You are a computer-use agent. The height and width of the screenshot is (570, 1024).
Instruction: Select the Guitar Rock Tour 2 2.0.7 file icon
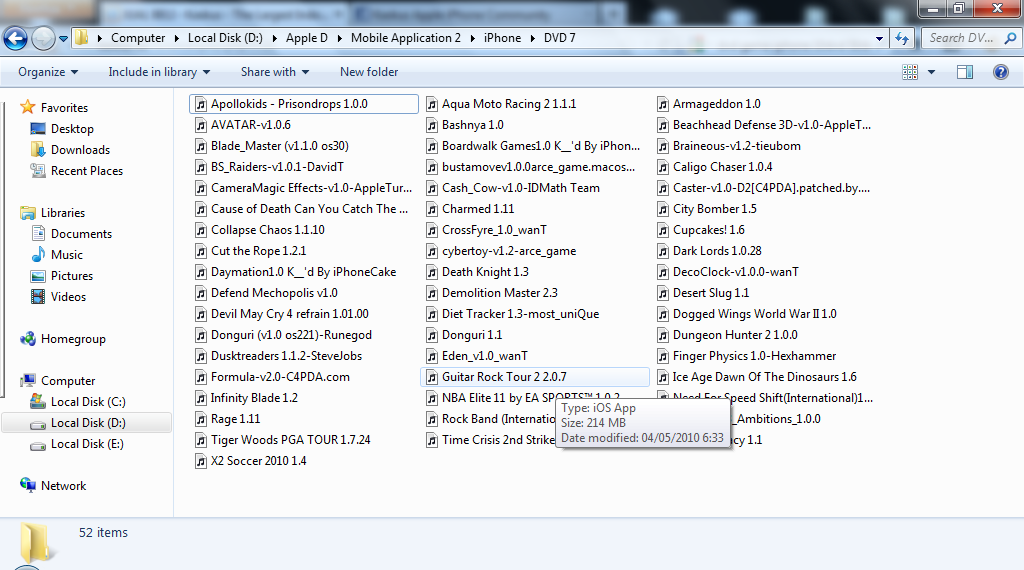pyautogui.click(x=432, y=377)
